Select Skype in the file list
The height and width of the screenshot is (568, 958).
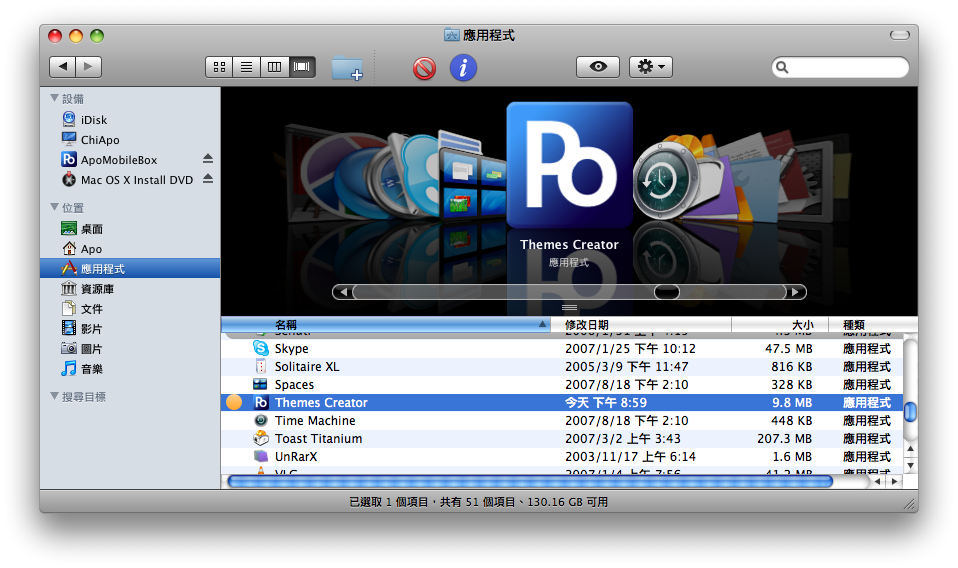[562, 349]
